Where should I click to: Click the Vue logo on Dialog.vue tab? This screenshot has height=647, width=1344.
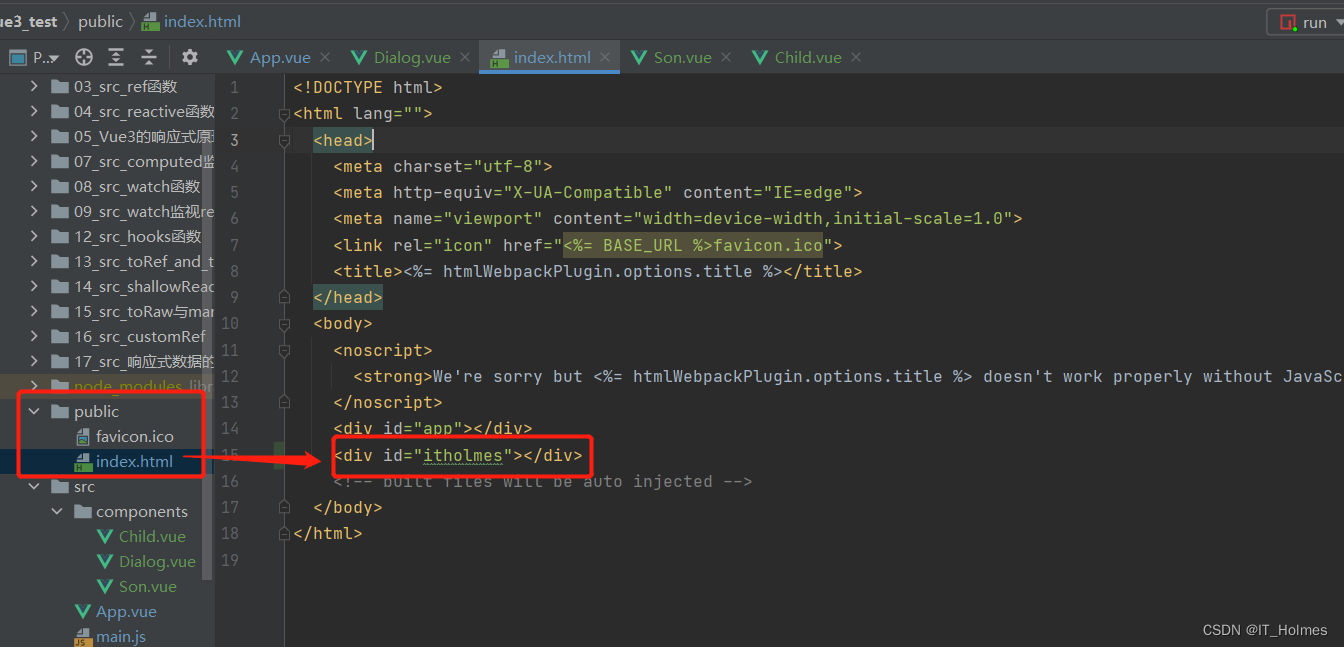tap(359, 57)
